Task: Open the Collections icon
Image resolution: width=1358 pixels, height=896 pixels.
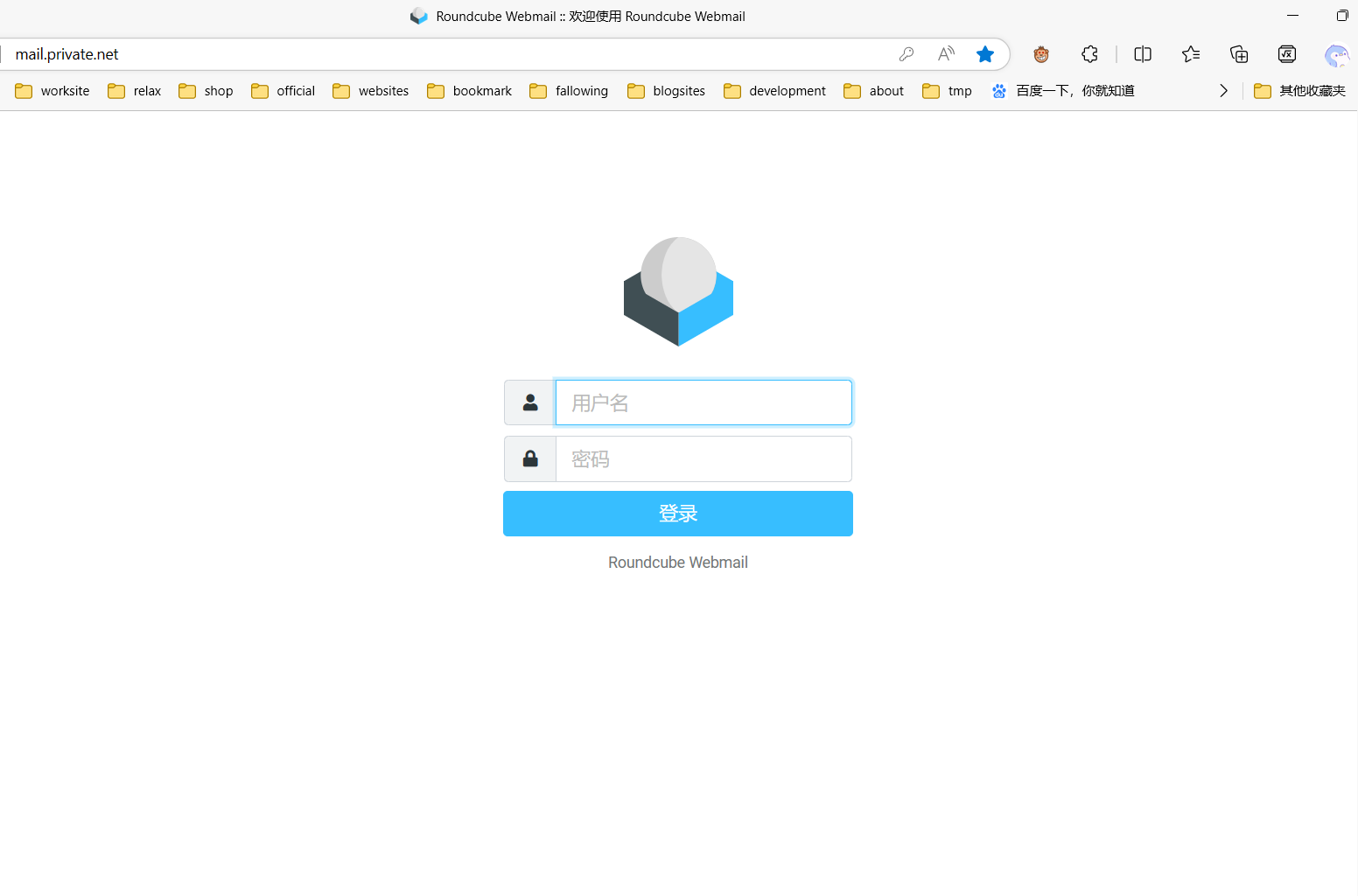Action: 1239,54
